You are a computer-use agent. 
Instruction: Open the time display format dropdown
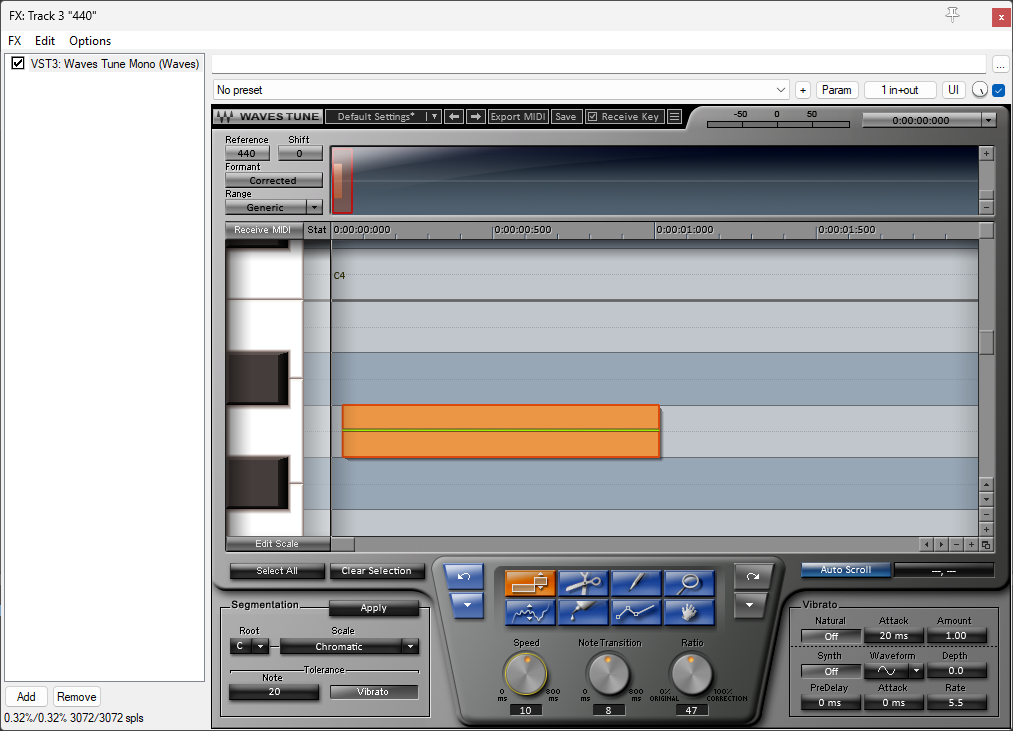[x=988, y=120]
